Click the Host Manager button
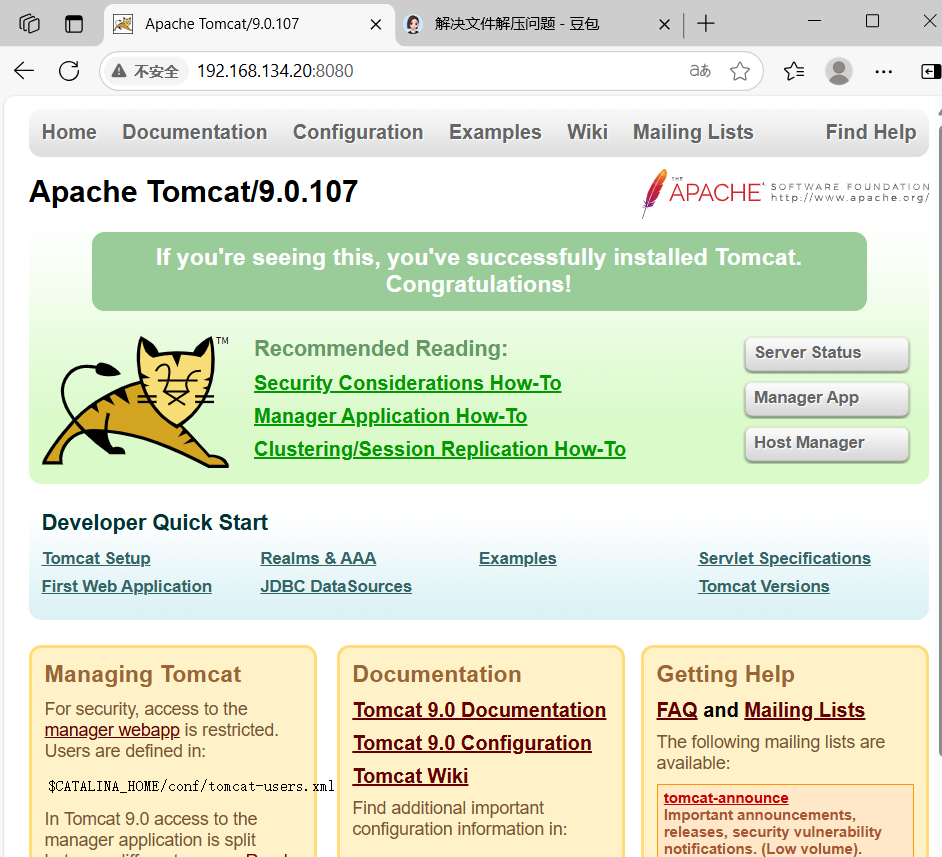Screen dimensions: 942x857 (x=827, y=444)
